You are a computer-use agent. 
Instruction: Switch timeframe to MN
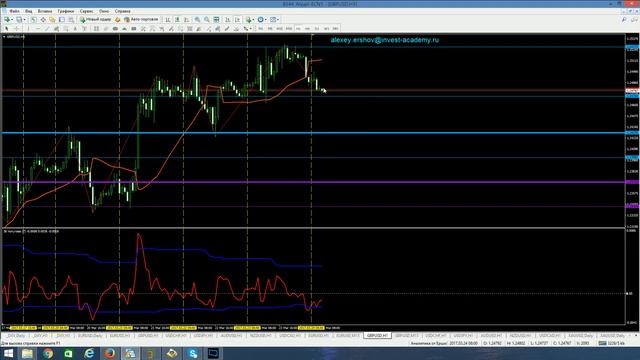pos(336,29)
